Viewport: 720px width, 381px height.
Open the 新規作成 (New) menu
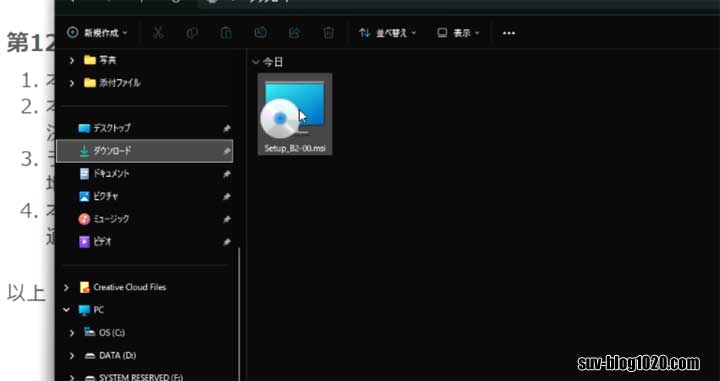[x=97, y=33]
